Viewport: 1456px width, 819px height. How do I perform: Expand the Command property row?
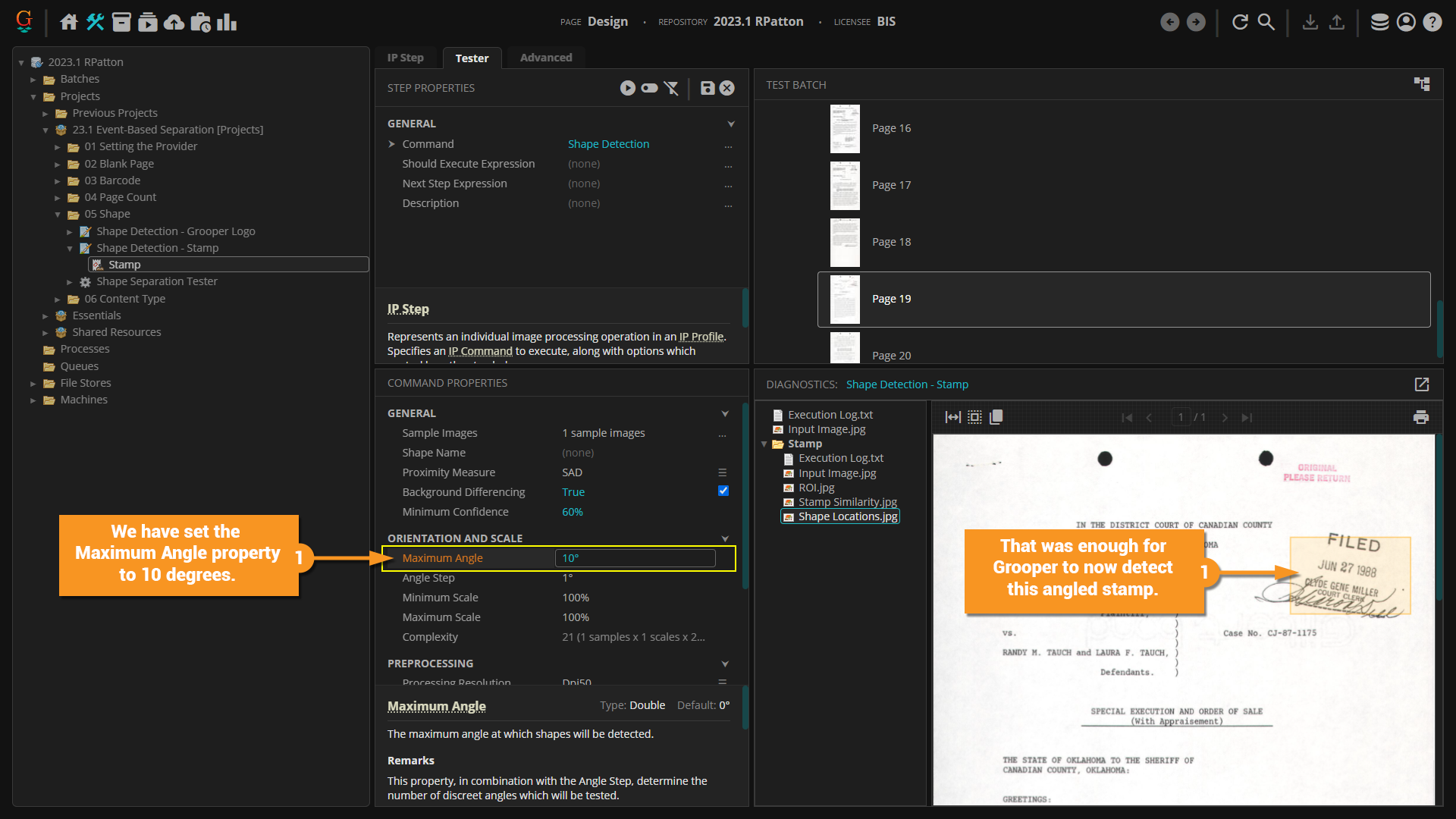[392, 144]
